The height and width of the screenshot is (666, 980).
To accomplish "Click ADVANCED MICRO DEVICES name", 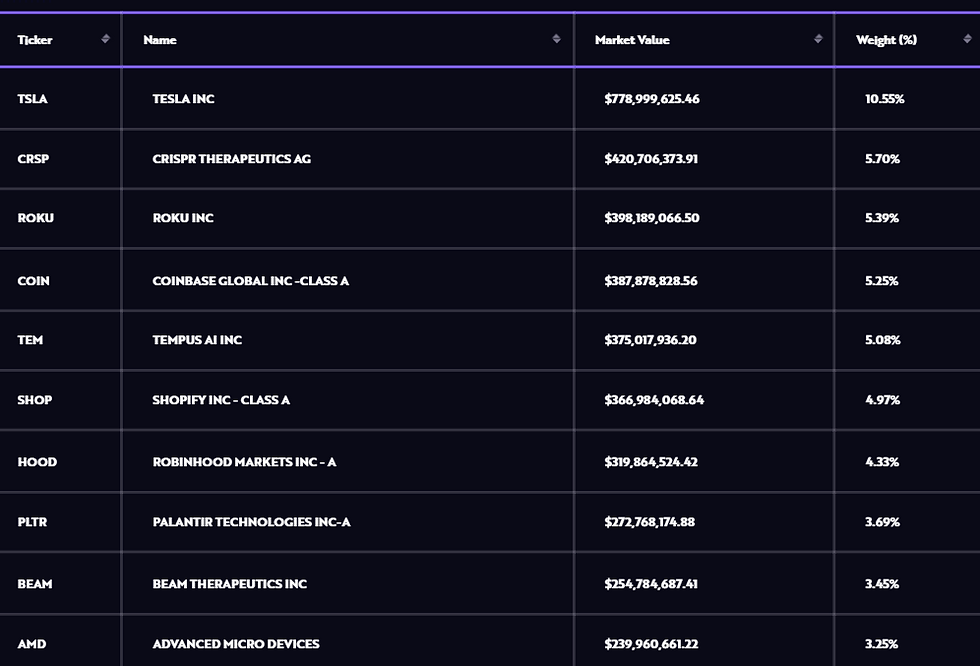I will point(236,644).
